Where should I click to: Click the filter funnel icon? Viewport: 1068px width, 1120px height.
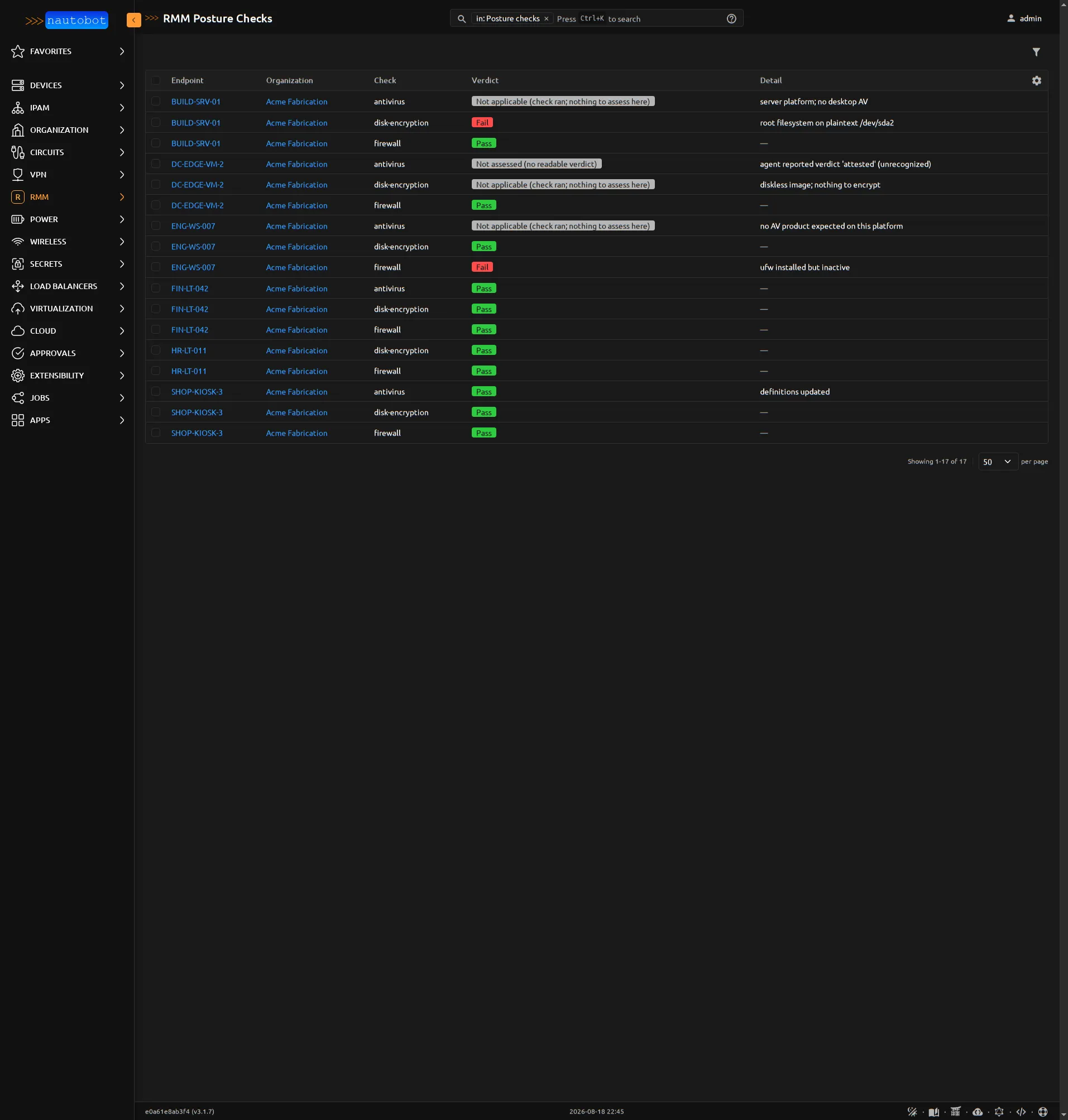[1036, 52]
